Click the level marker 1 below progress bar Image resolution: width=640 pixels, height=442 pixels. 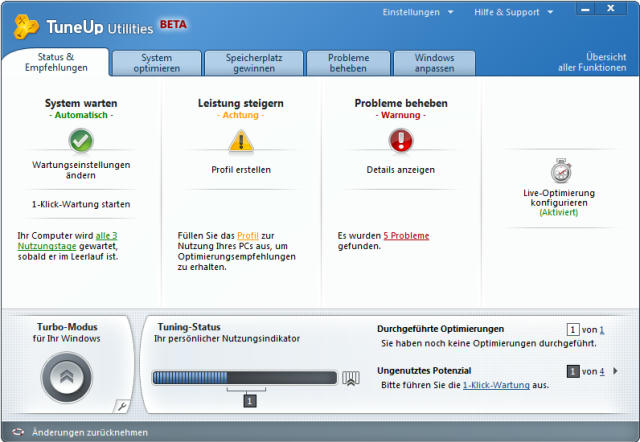click(x=250, y=401)
